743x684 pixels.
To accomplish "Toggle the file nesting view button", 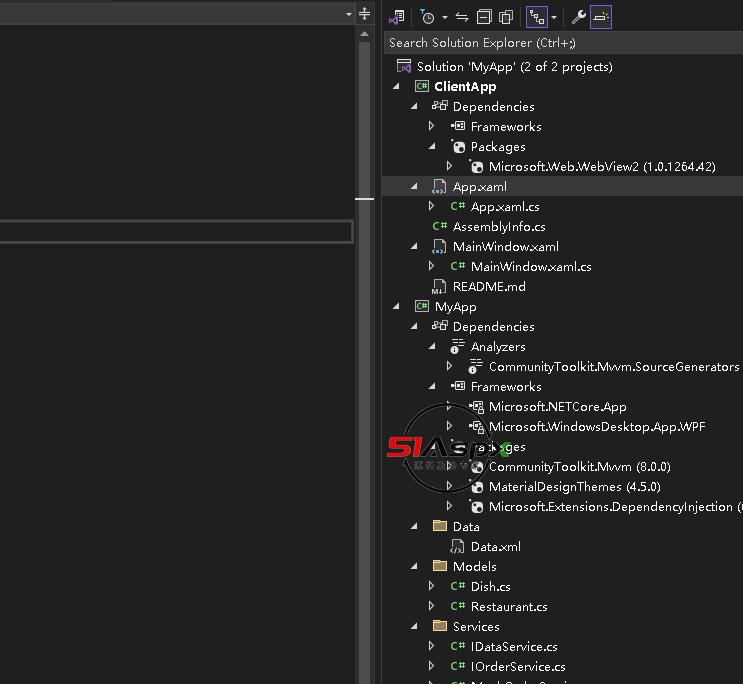I will pyautogui.click(x=537, y=18).
